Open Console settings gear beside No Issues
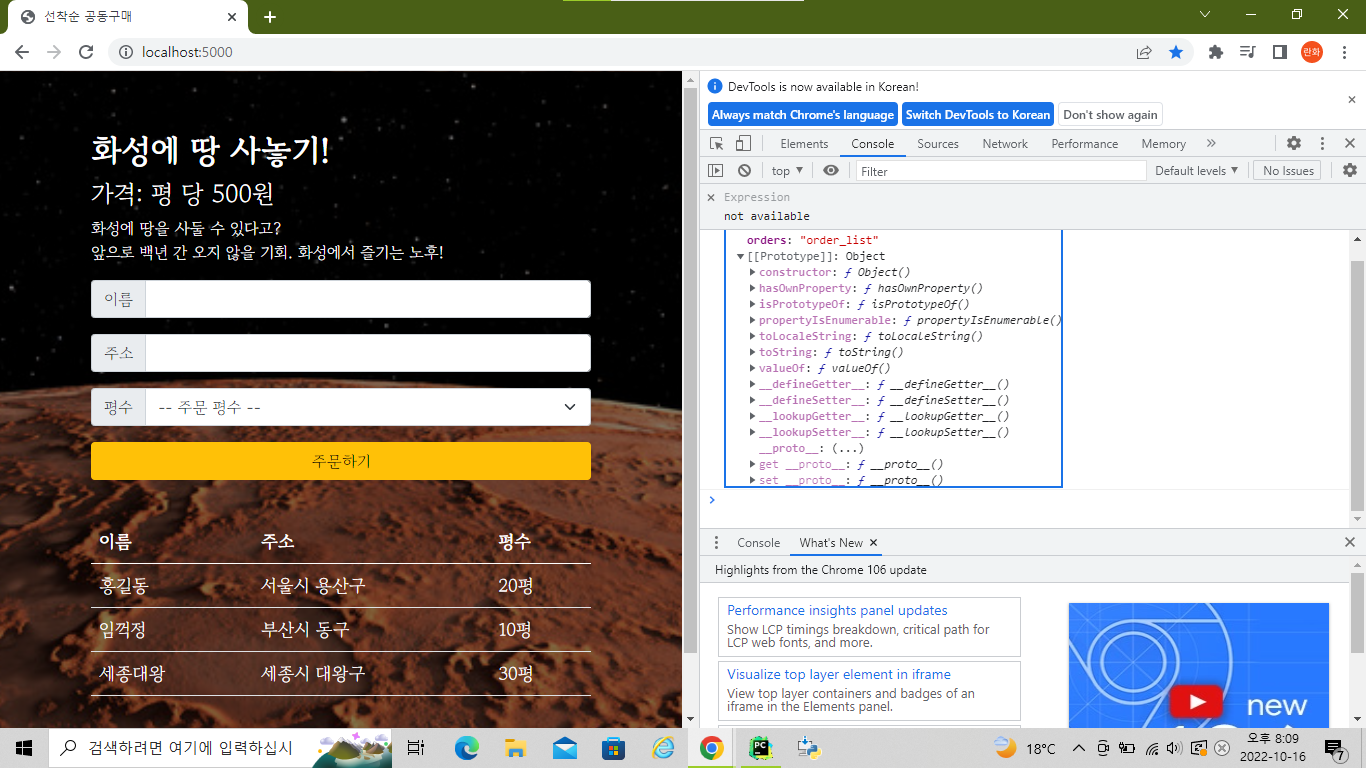Image resolution: width=1366 pixels, height=768 pixels. 1350,171
